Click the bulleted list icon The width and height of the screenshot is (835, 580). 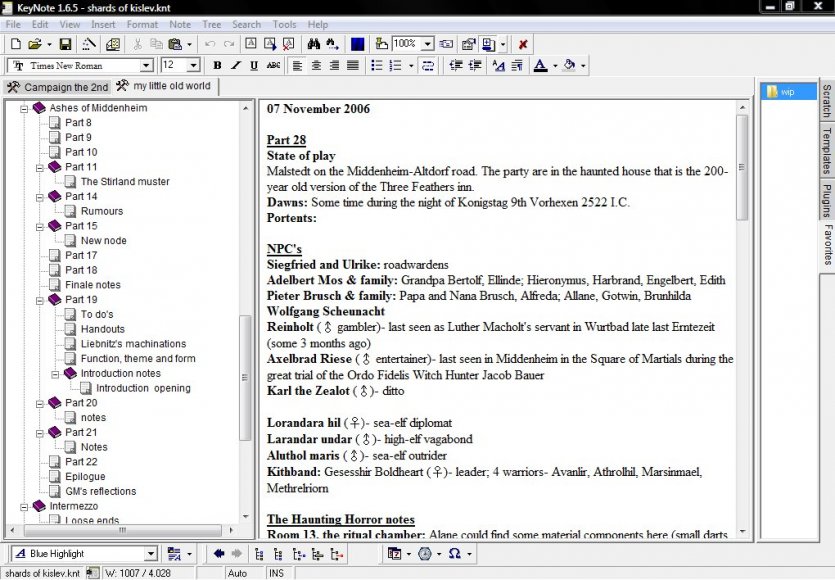click(x=377, y=66)
